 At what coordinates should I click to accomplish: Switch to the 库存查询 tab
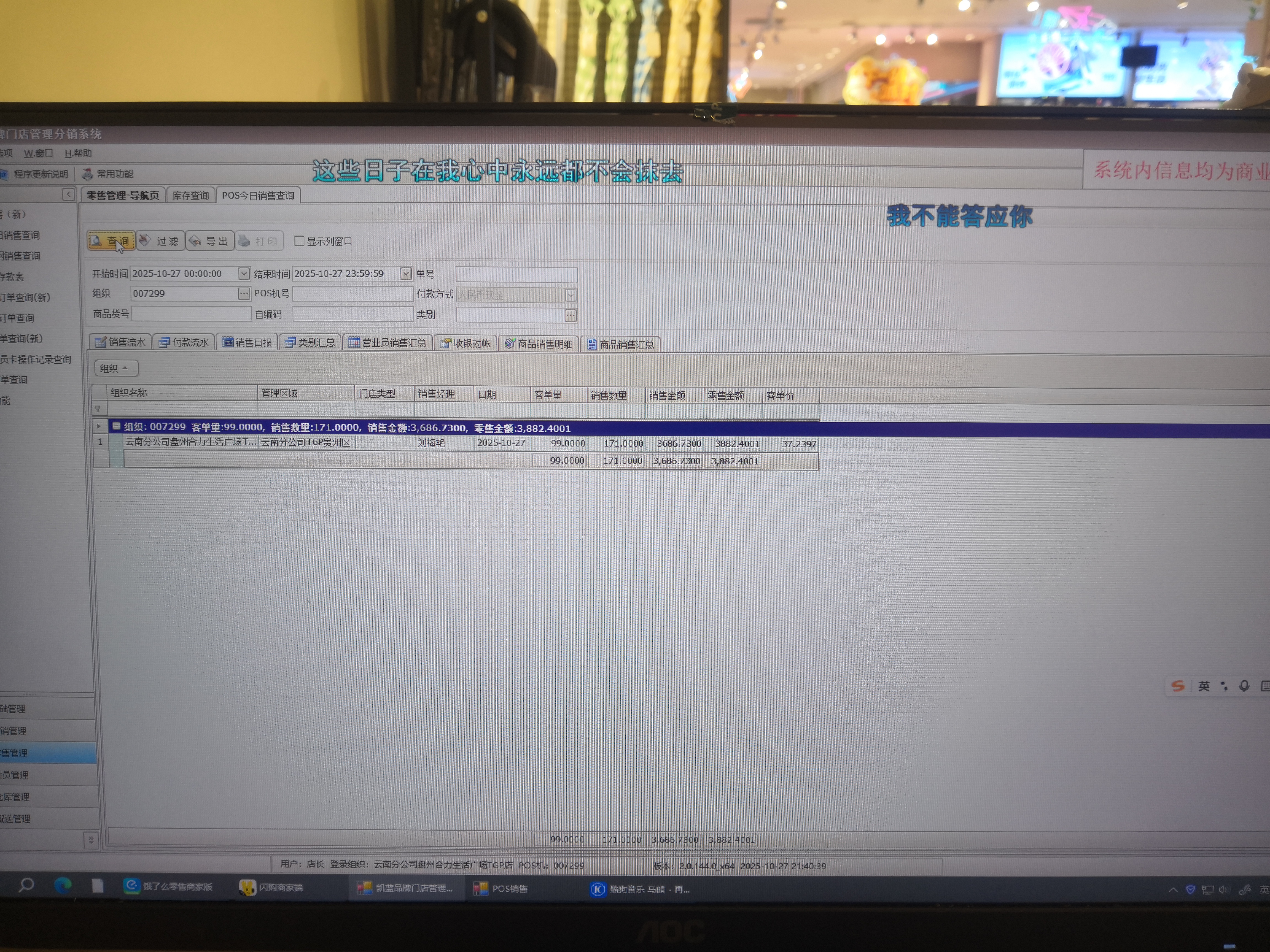point(191,196)
